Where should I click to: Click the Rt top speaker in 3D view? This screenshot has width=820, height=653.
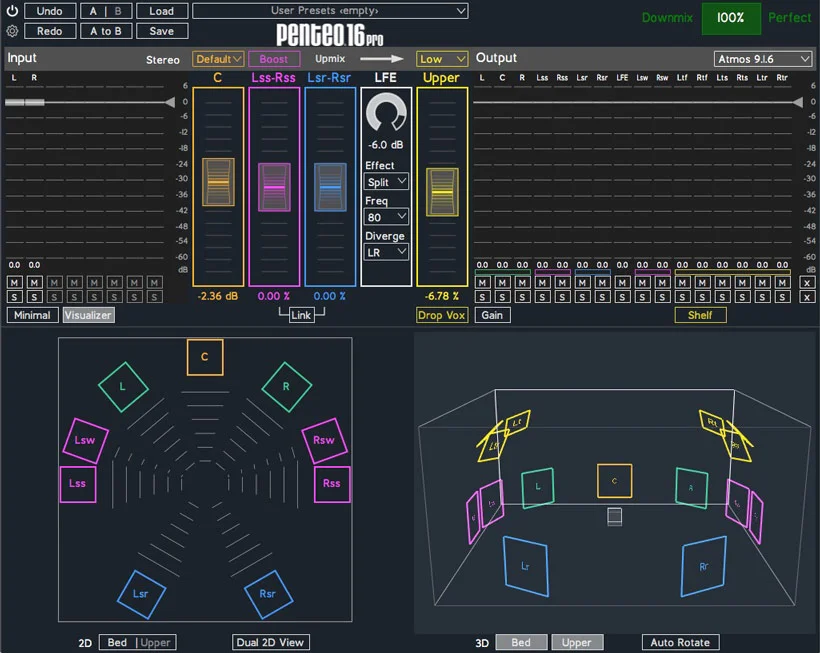[x=712, y=421]
